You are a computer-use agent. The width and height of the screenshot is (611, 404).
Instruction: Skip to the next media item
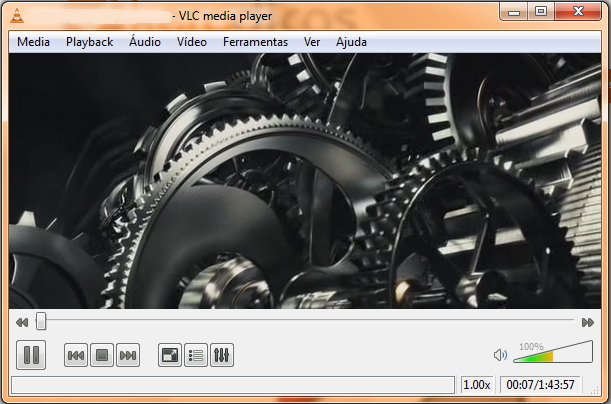128,355
